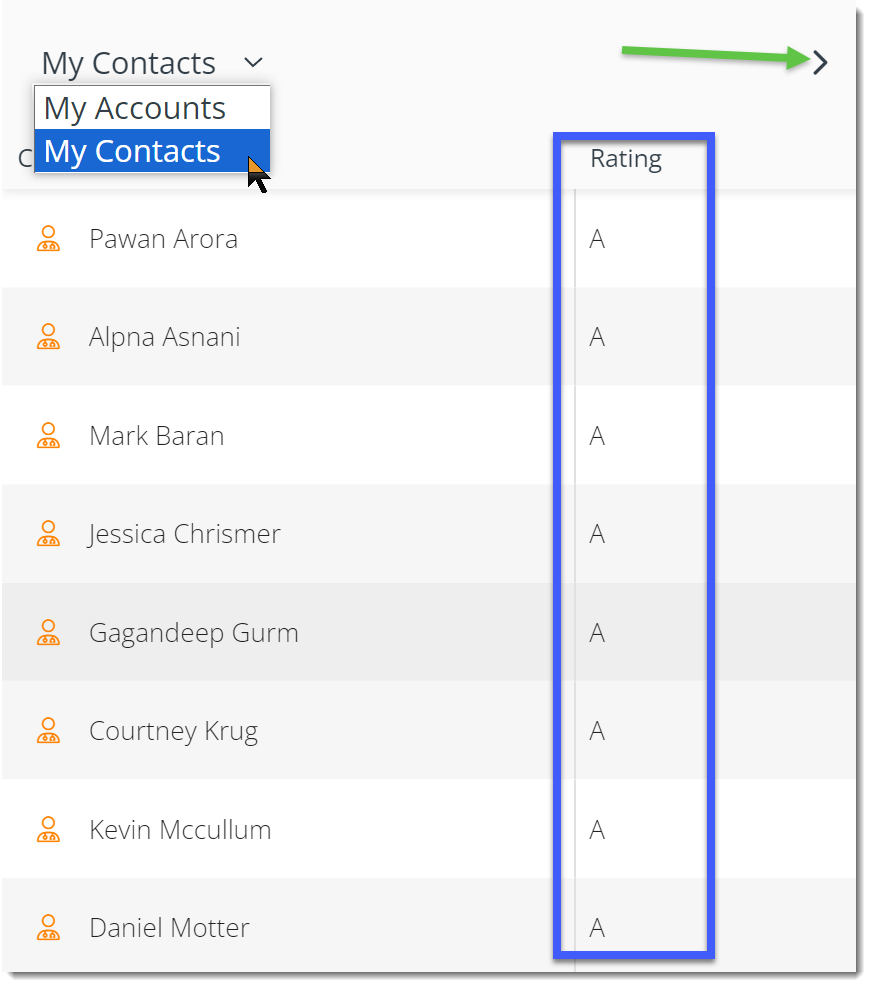Sort by the Rating column header
The image size is (871, 987).
(x=626, y=159)
